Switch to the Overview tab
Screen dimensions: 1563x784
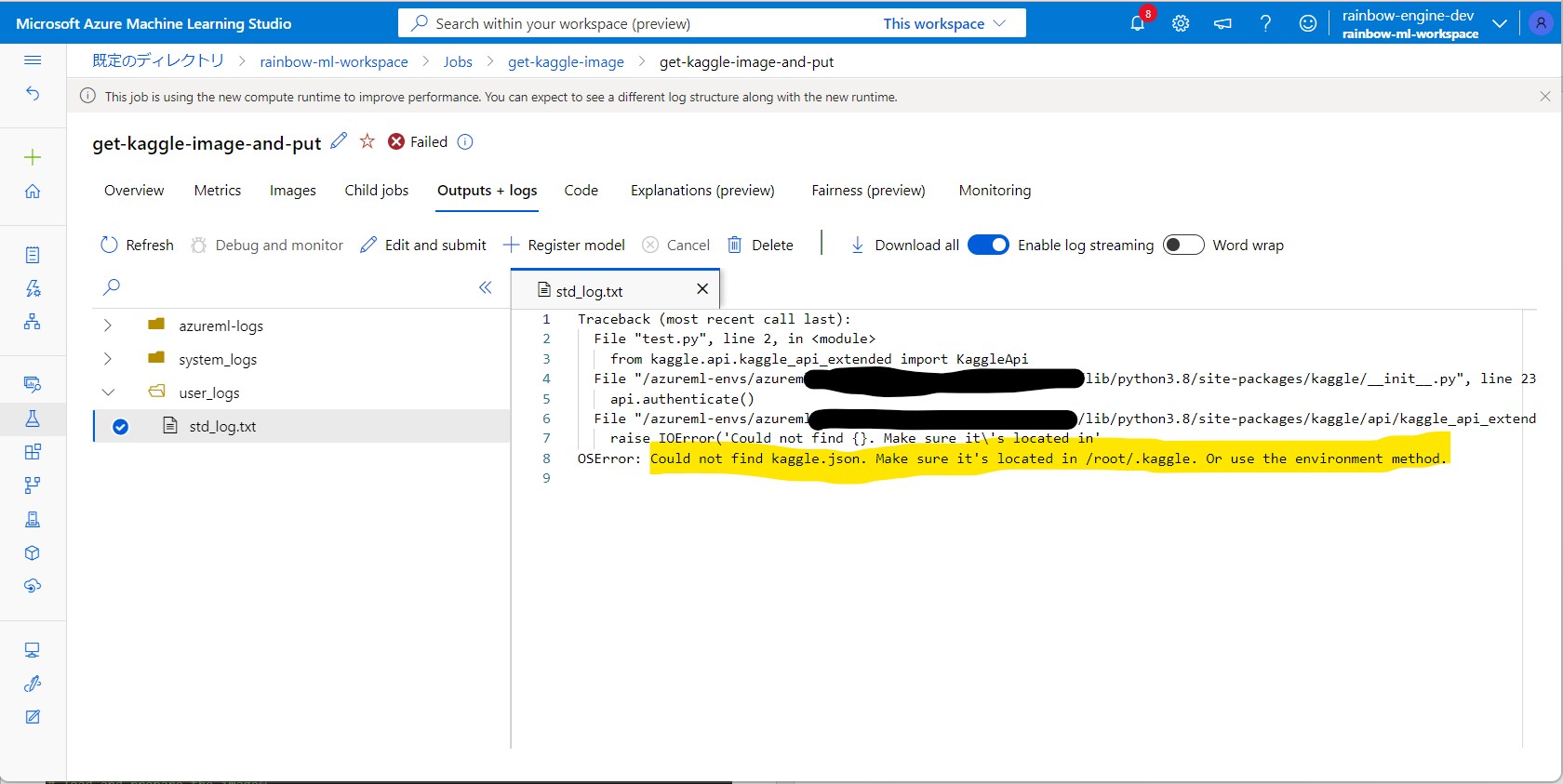pos(134,190)
